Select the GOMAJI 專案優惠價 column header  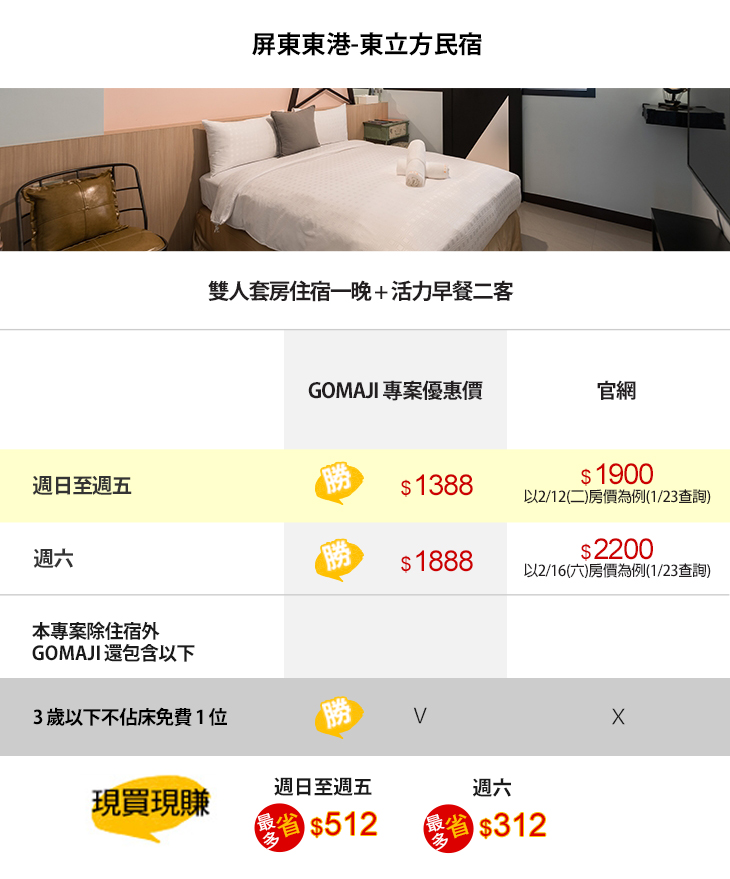pyautogui.click(x=395, y=391)
